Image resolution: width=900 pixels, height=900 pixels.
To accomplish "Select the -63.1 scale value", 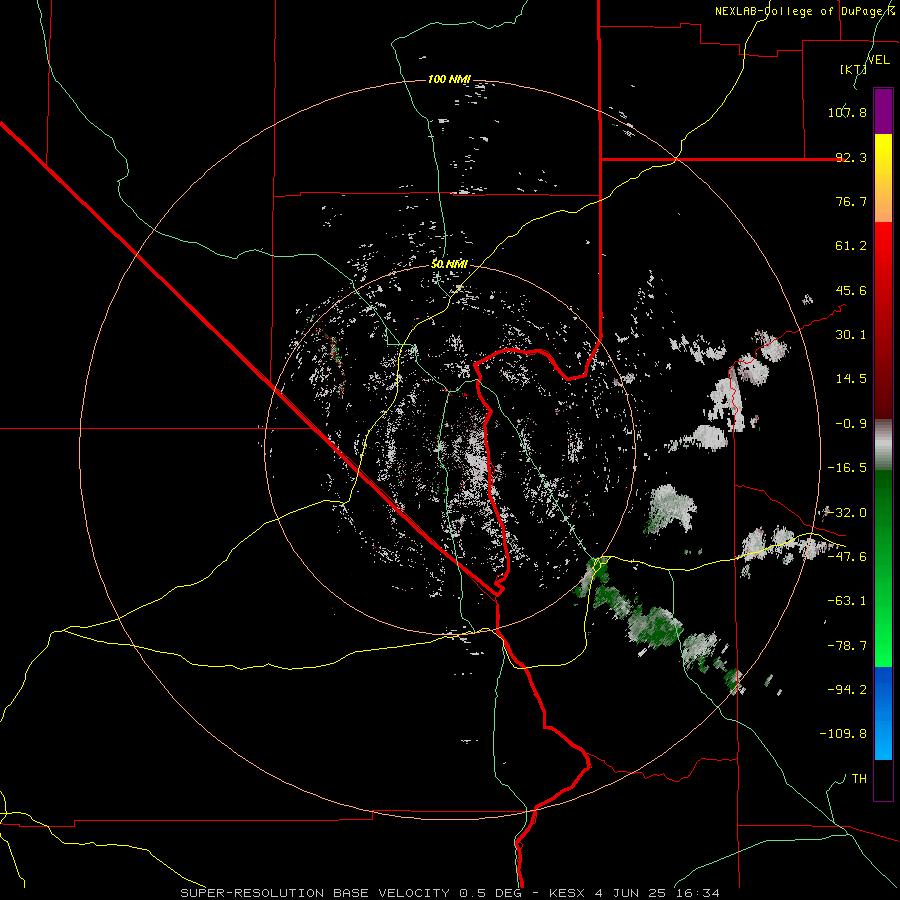I will pyautogui.click(x=847, y=601).
